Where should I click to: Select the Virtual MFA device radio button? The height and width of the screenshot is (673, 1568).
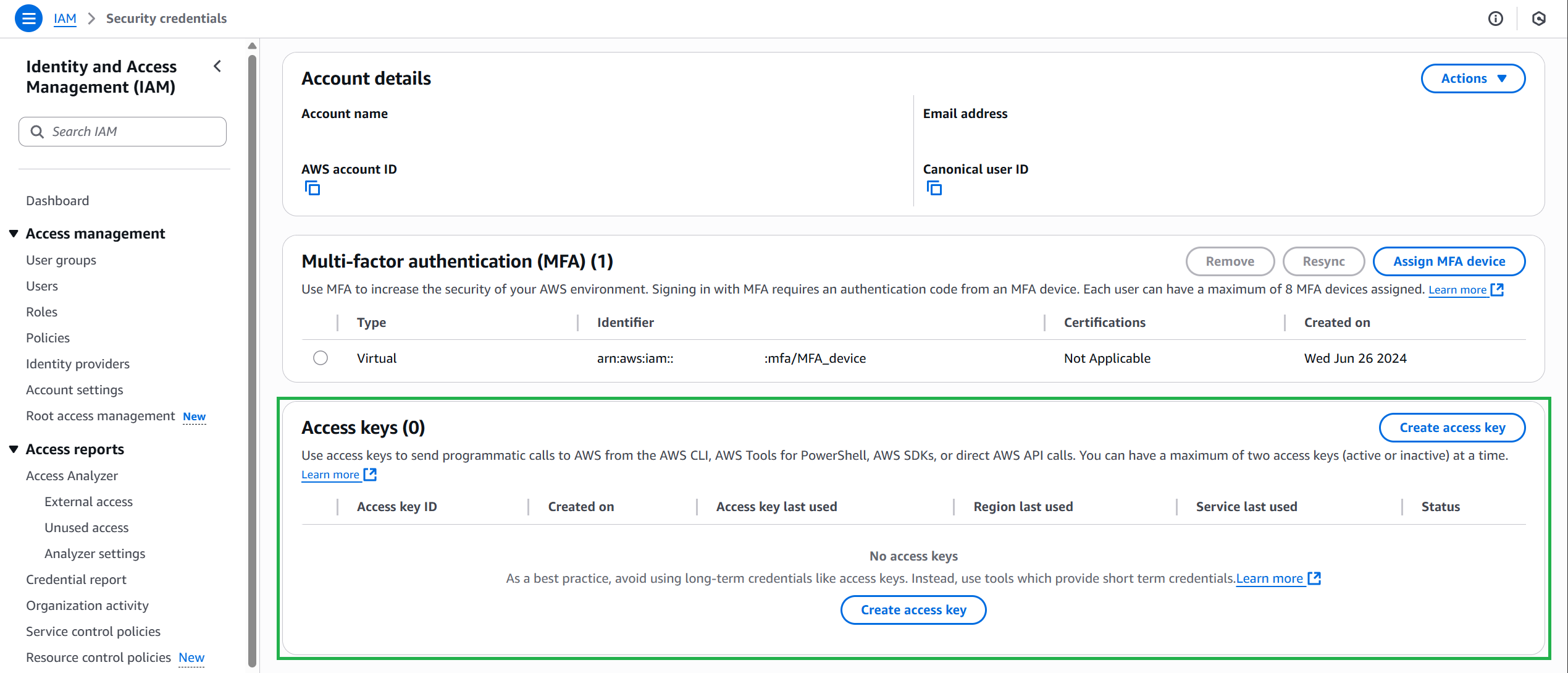click(320, 358)
